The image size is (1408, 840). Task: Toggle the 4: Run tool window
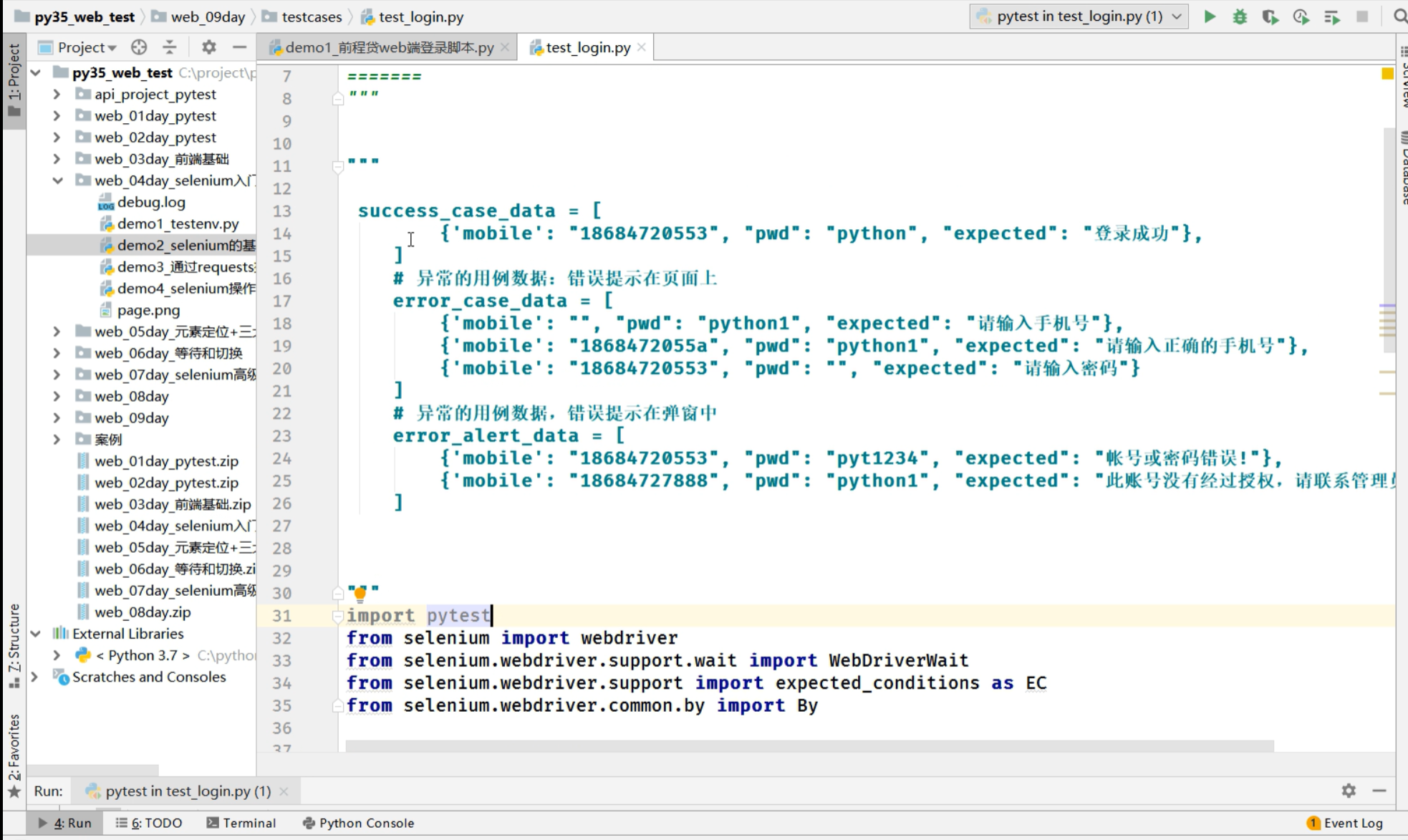(65, 823)
